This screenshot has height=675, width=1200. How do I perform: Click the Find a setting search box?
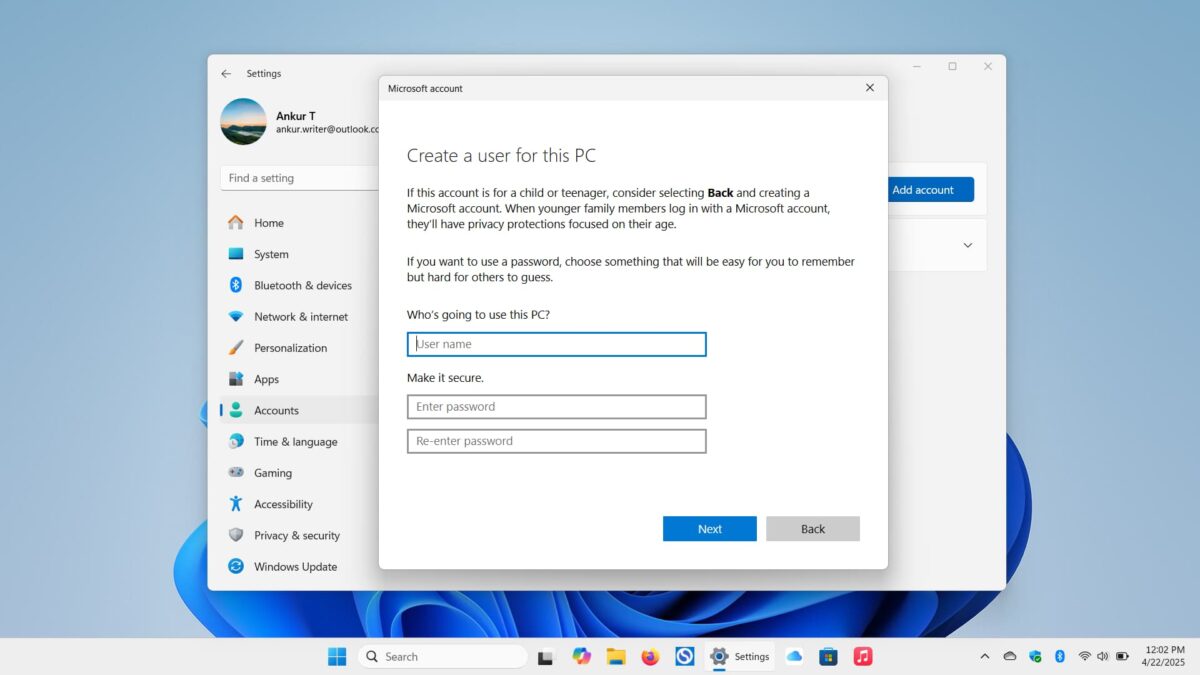click(299, 178)
